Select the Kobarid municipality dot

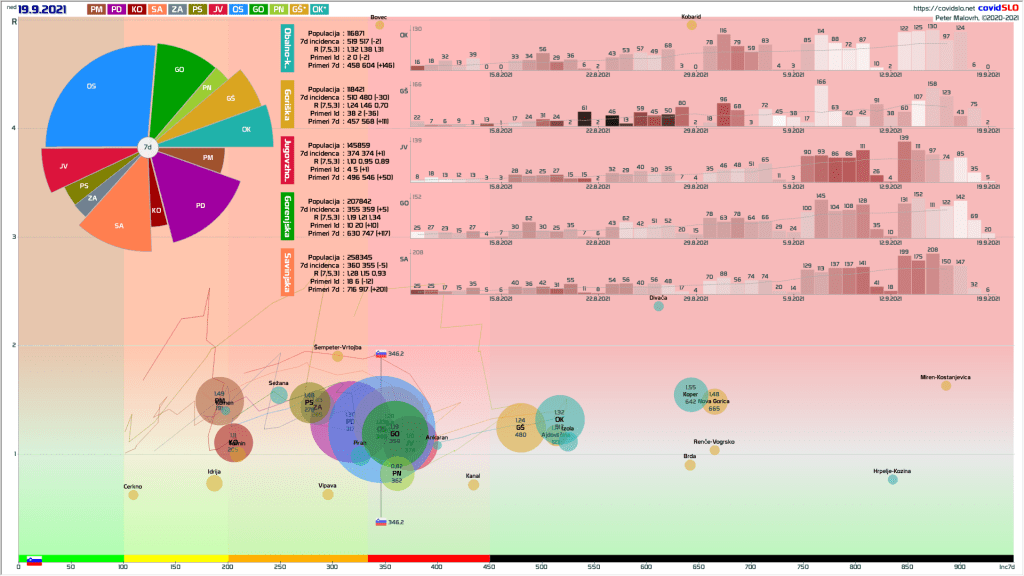tap(691, 24)
